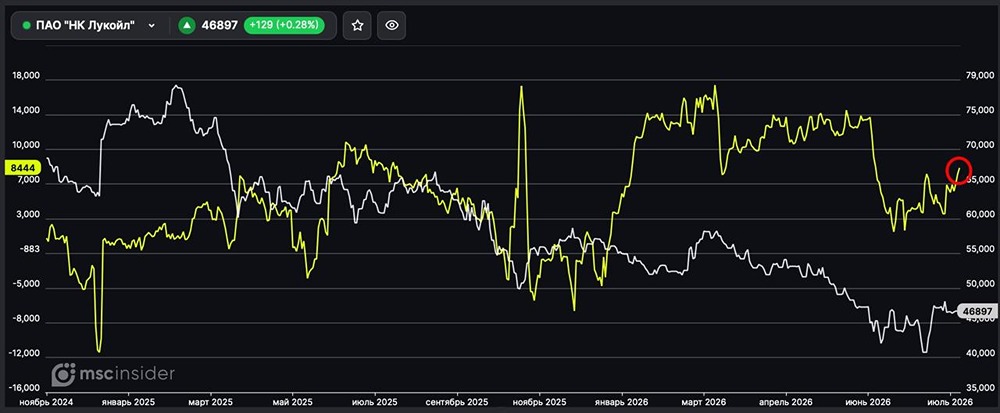Click the green up-triangle price direction icon

coord(186,25)
